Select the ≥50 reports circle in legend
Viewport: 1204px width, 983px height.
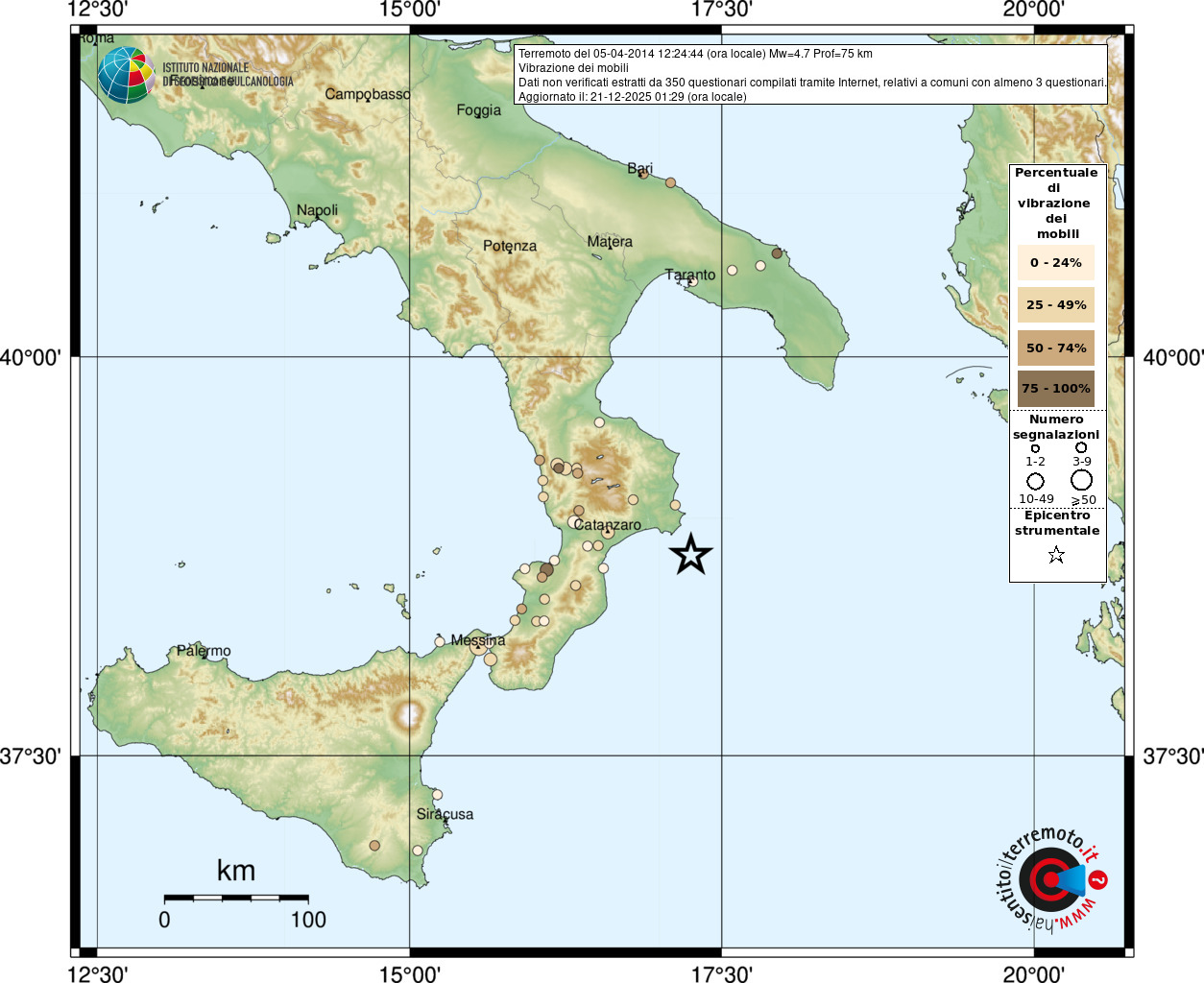point(1082,480)
